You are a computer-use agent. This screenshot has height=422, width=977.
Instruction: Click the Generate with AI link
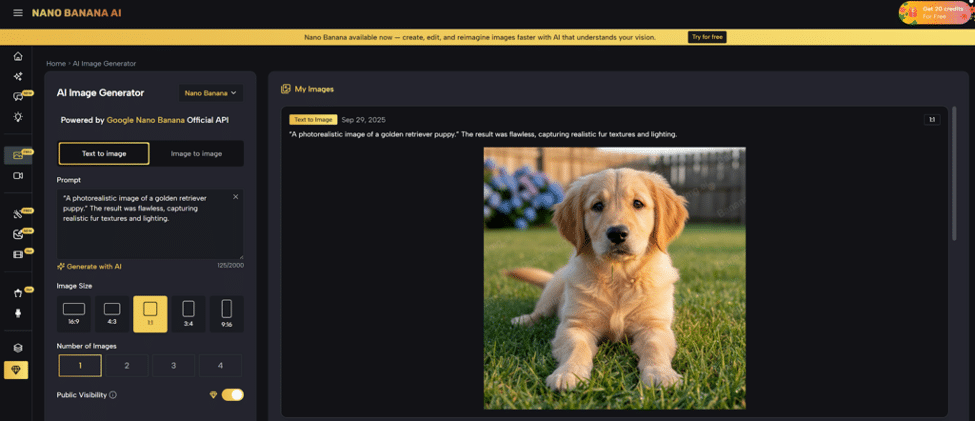(90, 267)
